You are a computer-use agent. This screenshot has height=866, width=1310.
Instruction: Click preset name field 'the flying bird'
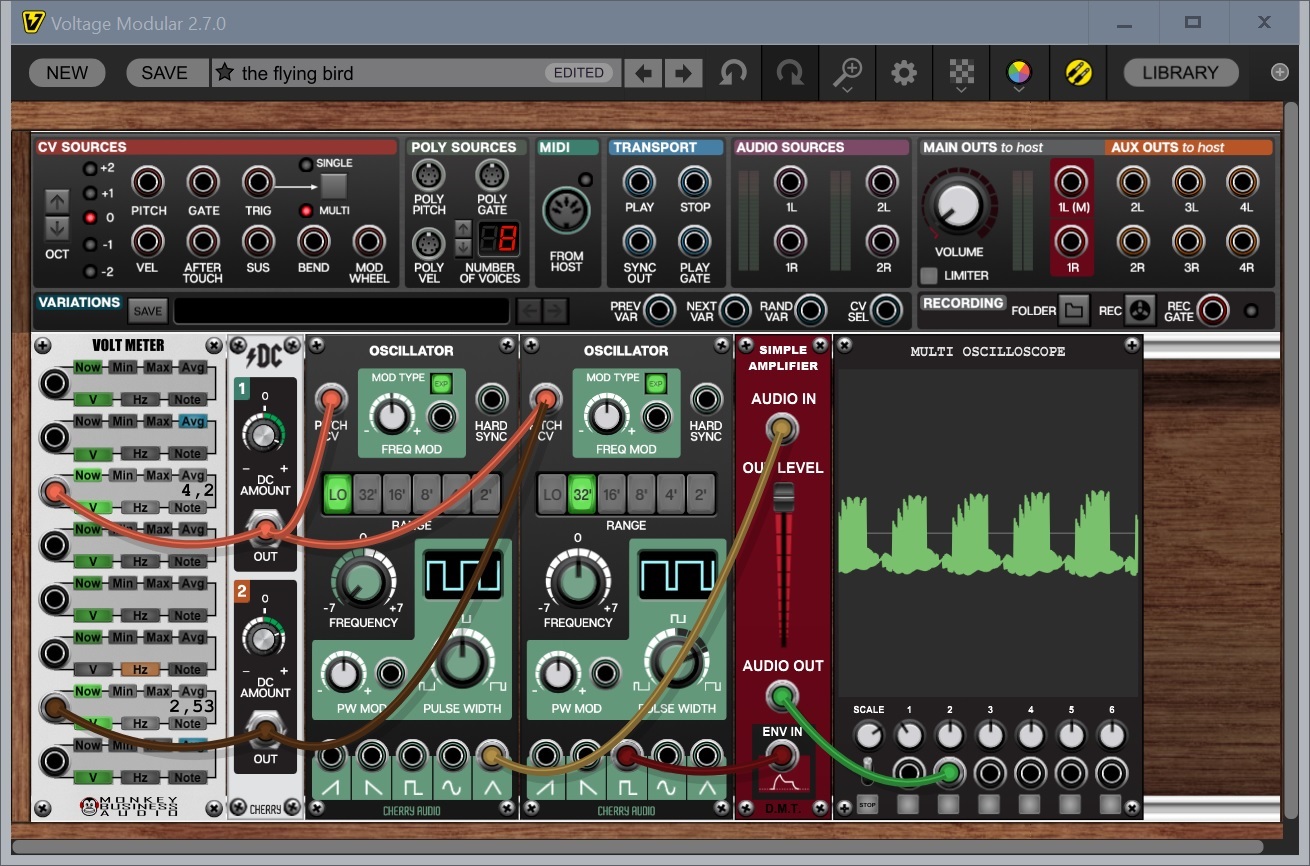[297, 73]
